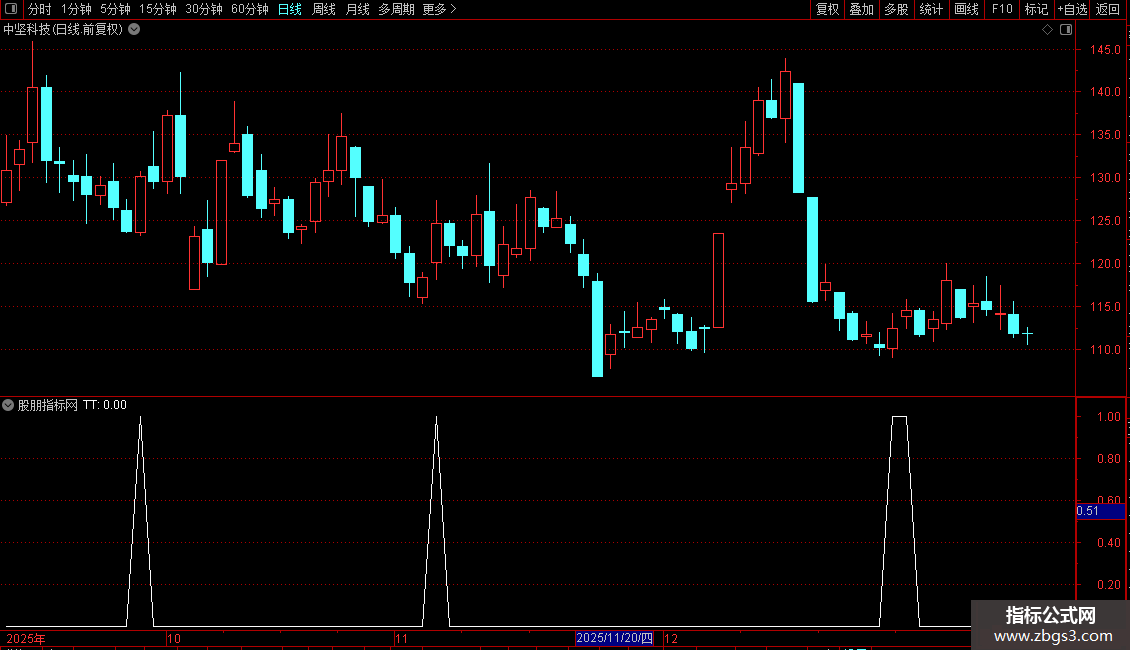
Task: Open the 统计 statistics tool
Action: [x=930, y=9]
